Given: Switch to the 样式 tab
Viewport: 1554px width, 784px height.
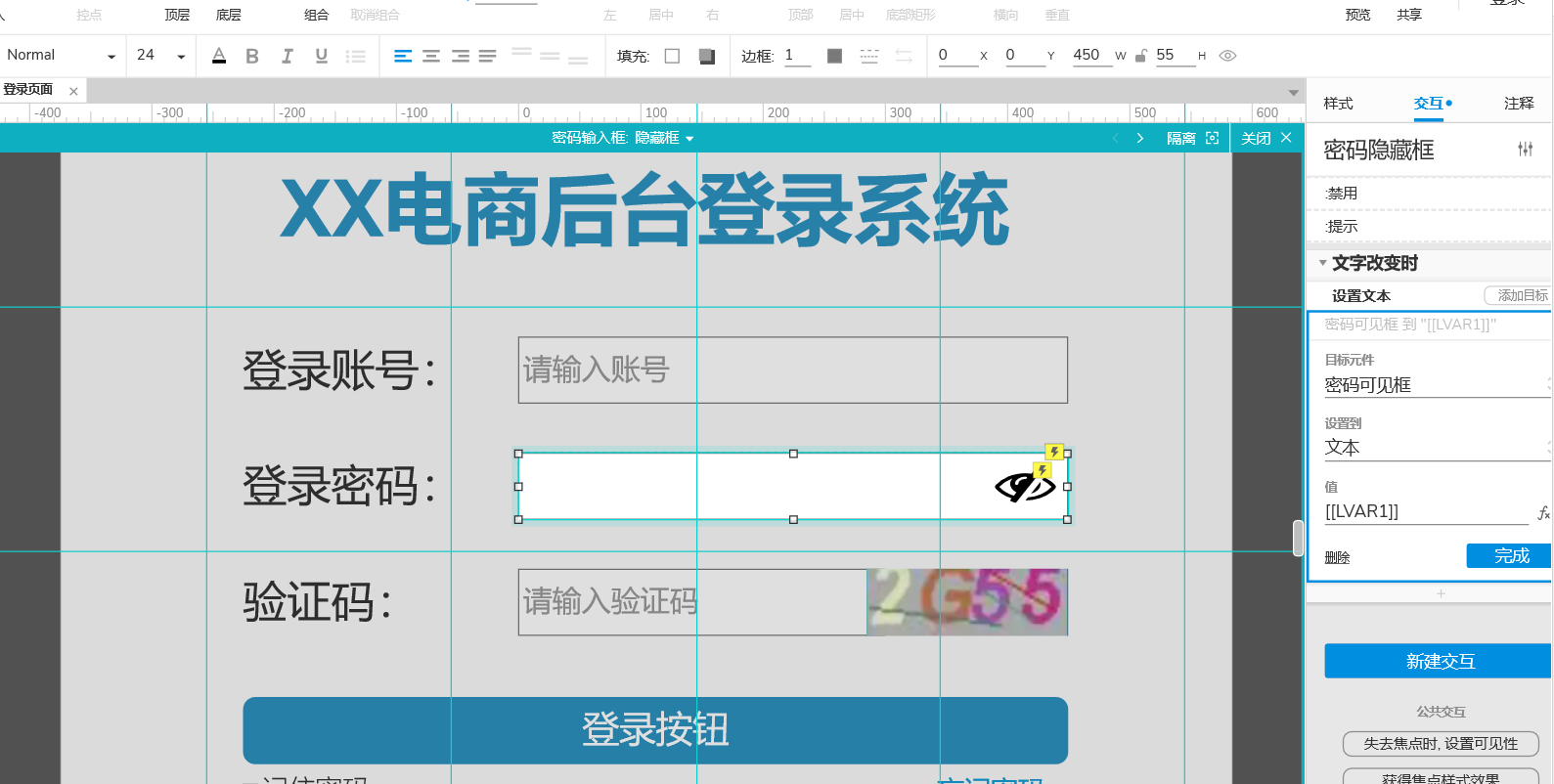Looking at the screenshot, I should point(1338,104).
